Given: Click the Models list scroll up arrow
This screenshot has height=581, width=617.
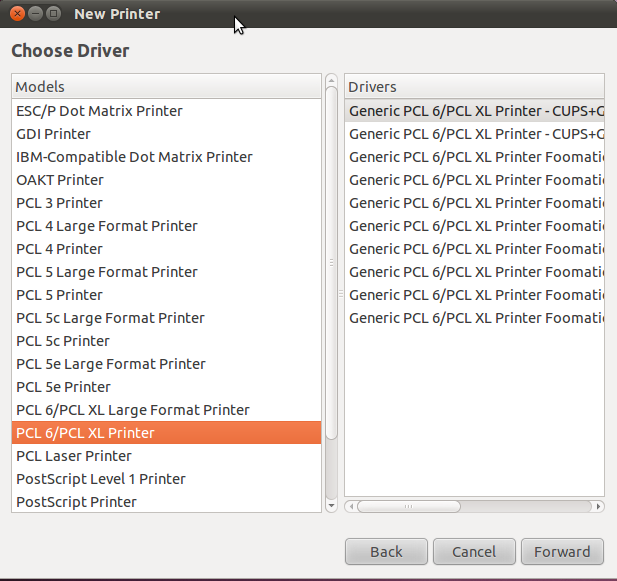Looking at the screenshot, I should pyautogui.click(x=331, y=81).
